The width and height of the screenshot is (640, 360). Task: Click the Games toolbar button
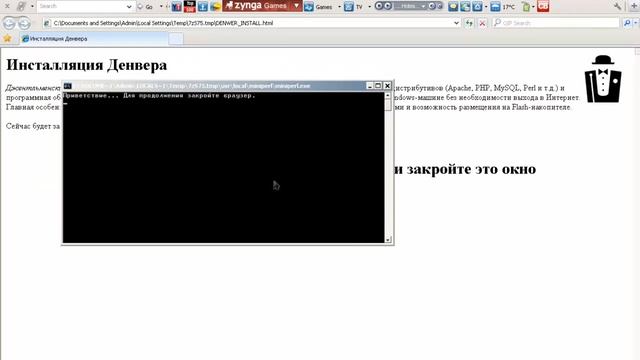(319, 7)
